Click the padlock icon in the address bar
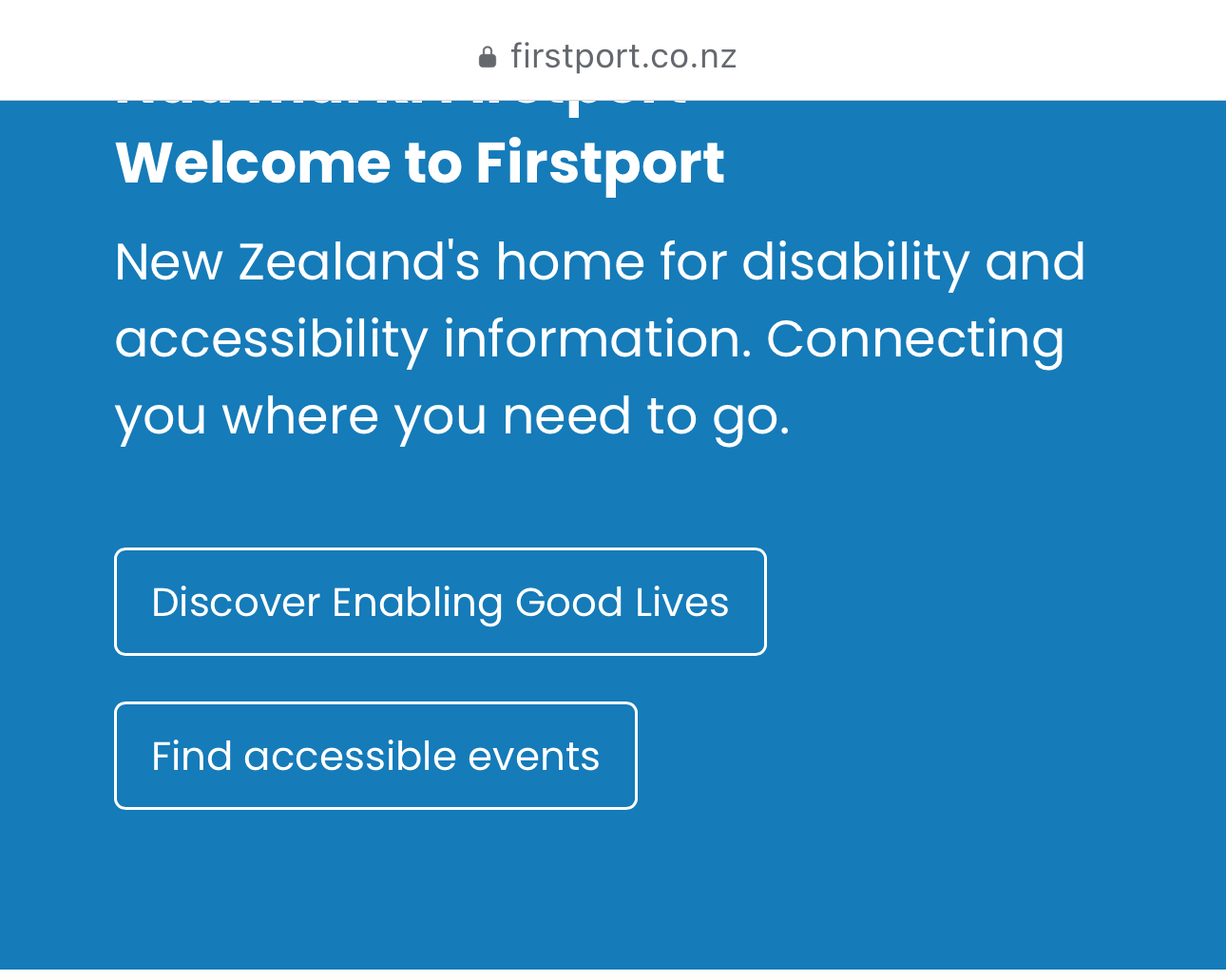This screenshot has height=980, width=1226. (x=488, y=57)
